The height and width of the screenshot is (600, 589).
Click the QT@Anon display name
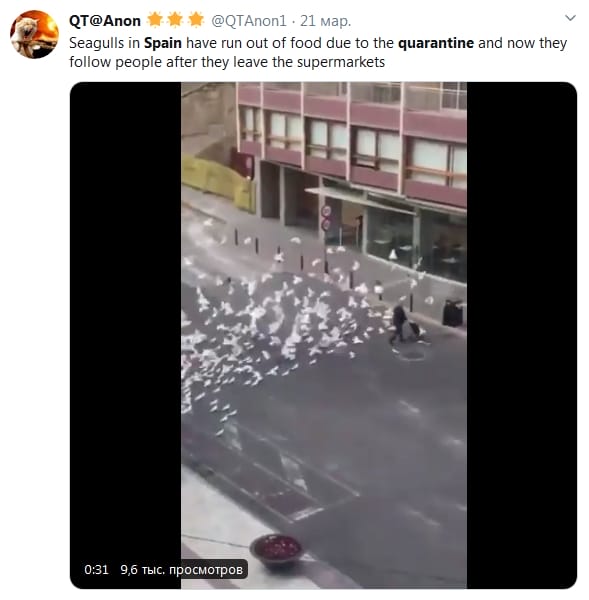tap(105, 21)
